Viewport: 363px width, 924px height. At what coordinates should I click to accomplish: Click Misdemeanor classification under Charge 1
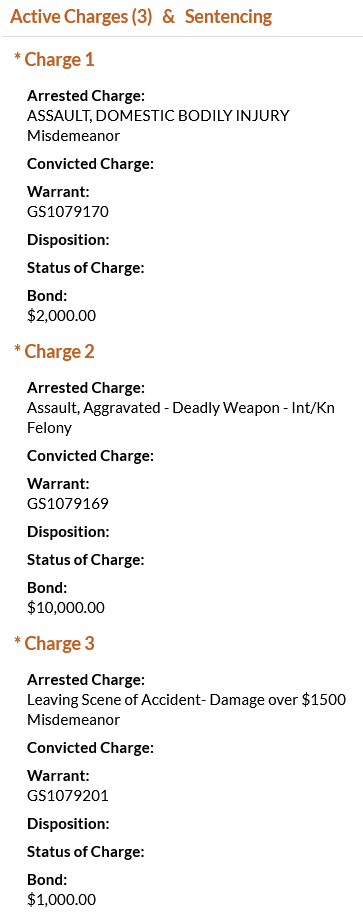[x=74, y=136]
